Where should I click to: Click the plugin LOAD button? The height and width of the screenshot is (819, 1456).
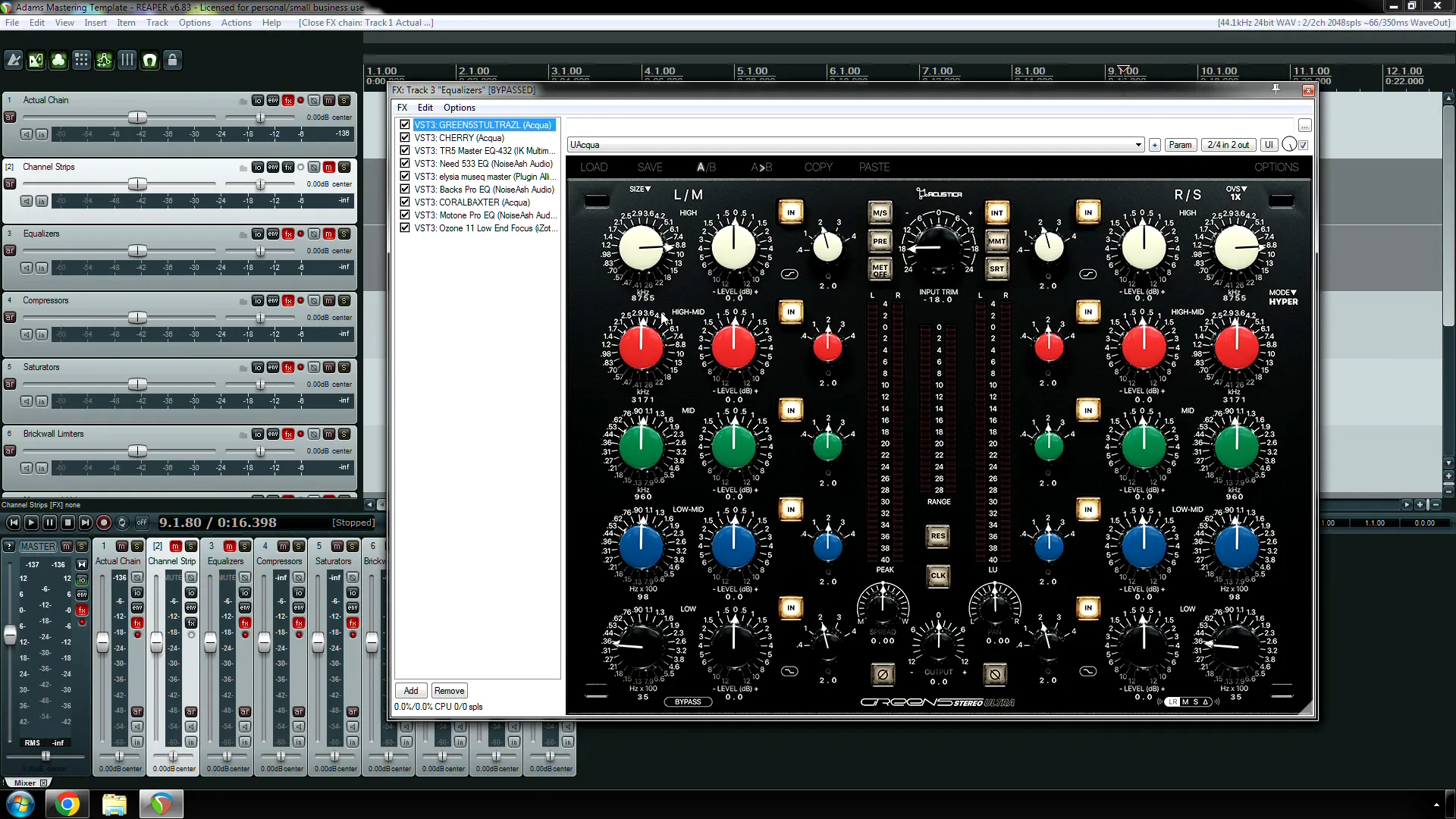tap(594, 167)
